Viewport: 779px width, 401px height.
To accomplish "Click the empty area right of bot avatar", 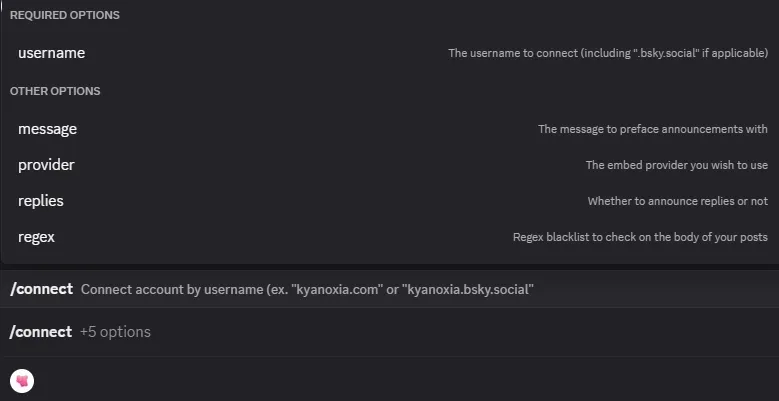I will tap(400, 380).
